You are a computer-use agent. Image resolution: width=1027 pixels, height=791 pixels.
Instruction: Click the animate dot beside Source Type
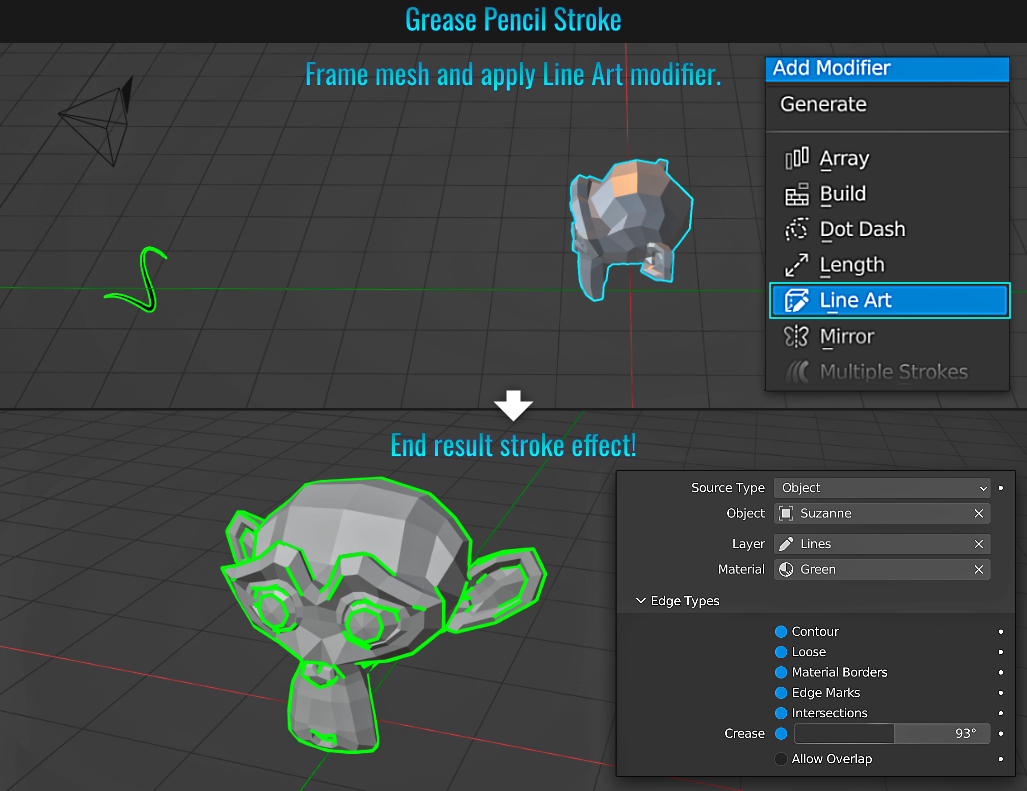click(1001, 488)
